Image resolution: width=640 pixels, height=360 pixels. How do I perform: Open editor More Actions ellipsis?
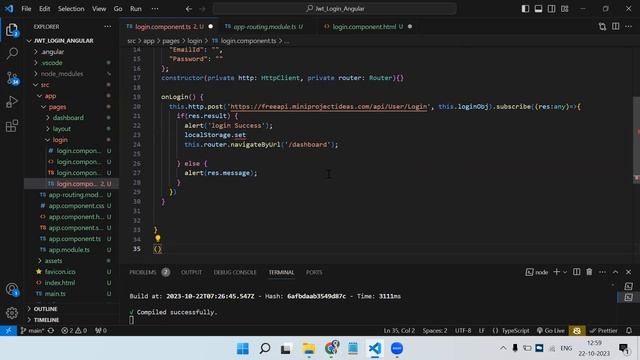629,27
